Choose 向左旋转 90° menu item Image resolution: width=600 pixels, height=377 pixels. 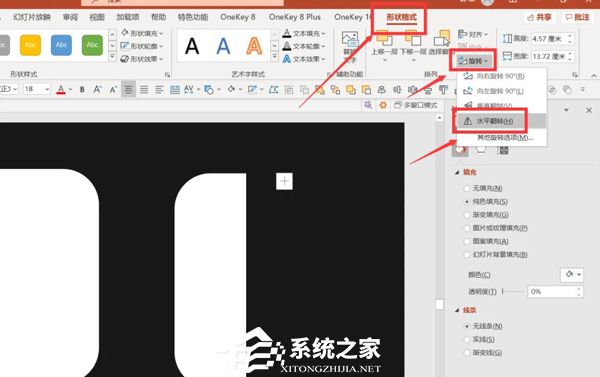pos(501,91)
